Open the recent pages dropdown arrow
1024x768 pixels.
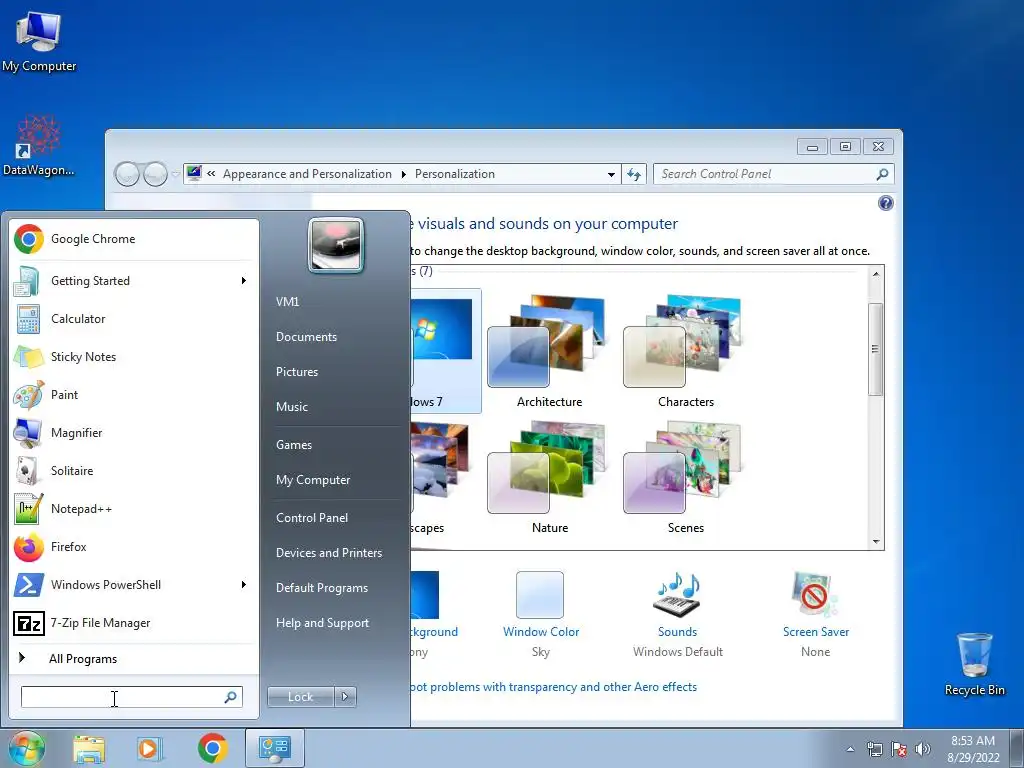click(x=176, y=174)
